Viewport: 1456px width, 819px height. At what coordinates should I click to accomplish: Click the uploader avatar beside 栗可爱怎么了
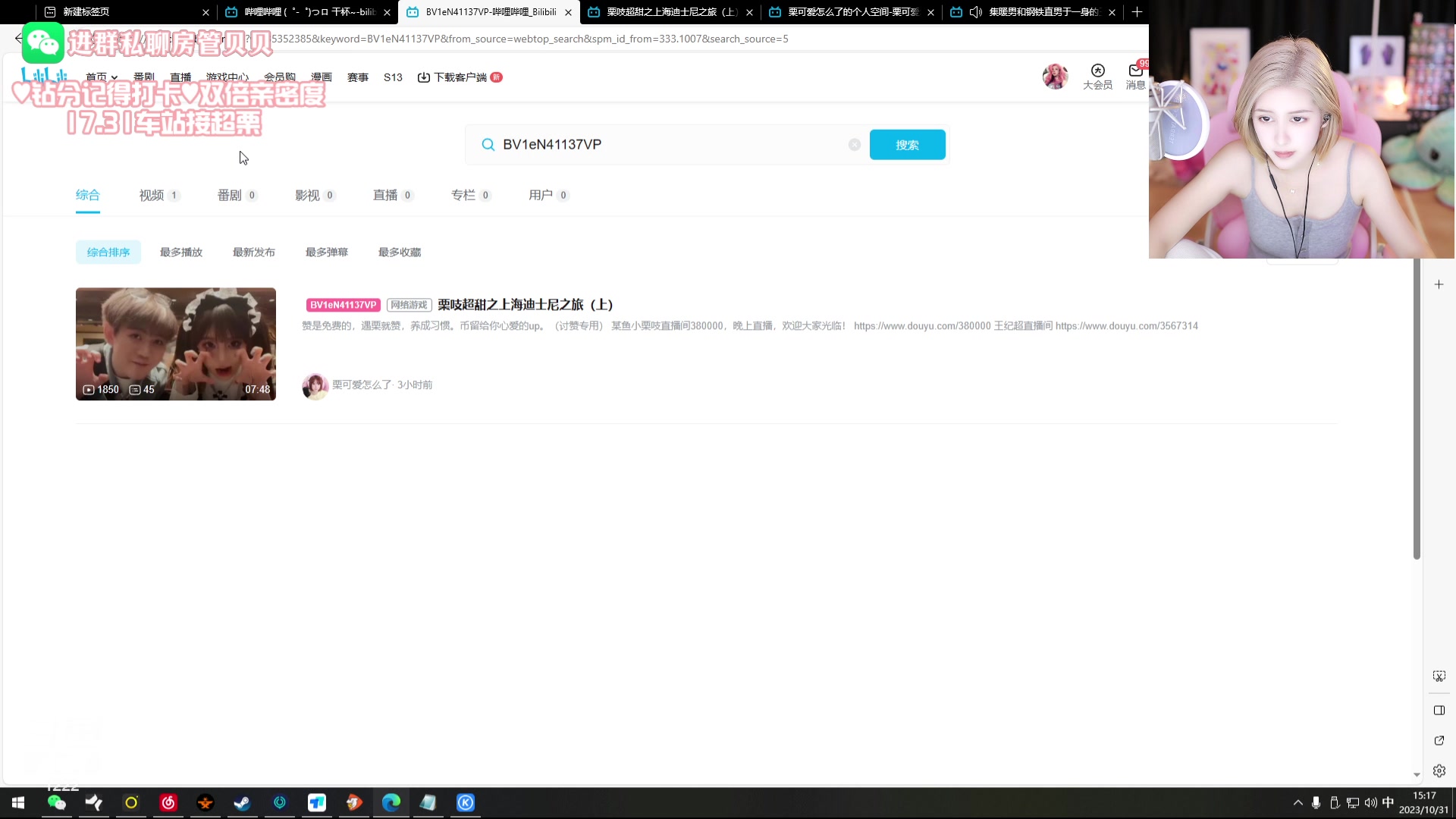click(x=315, y=386)
